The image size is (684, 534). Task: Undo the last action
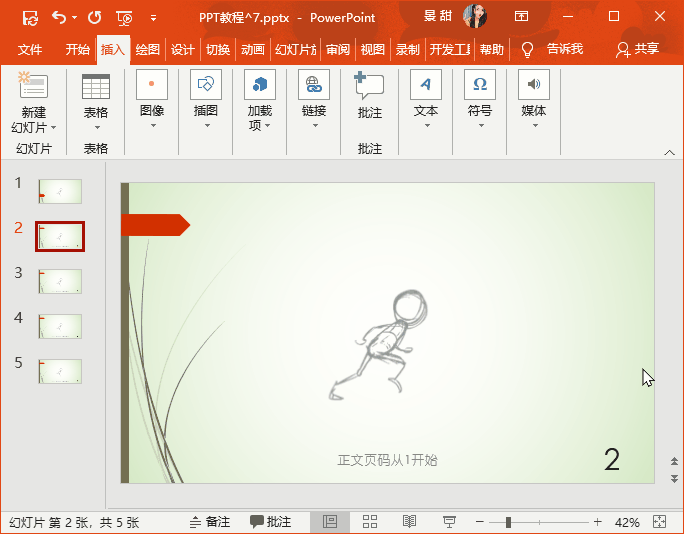tap(59, 17)
